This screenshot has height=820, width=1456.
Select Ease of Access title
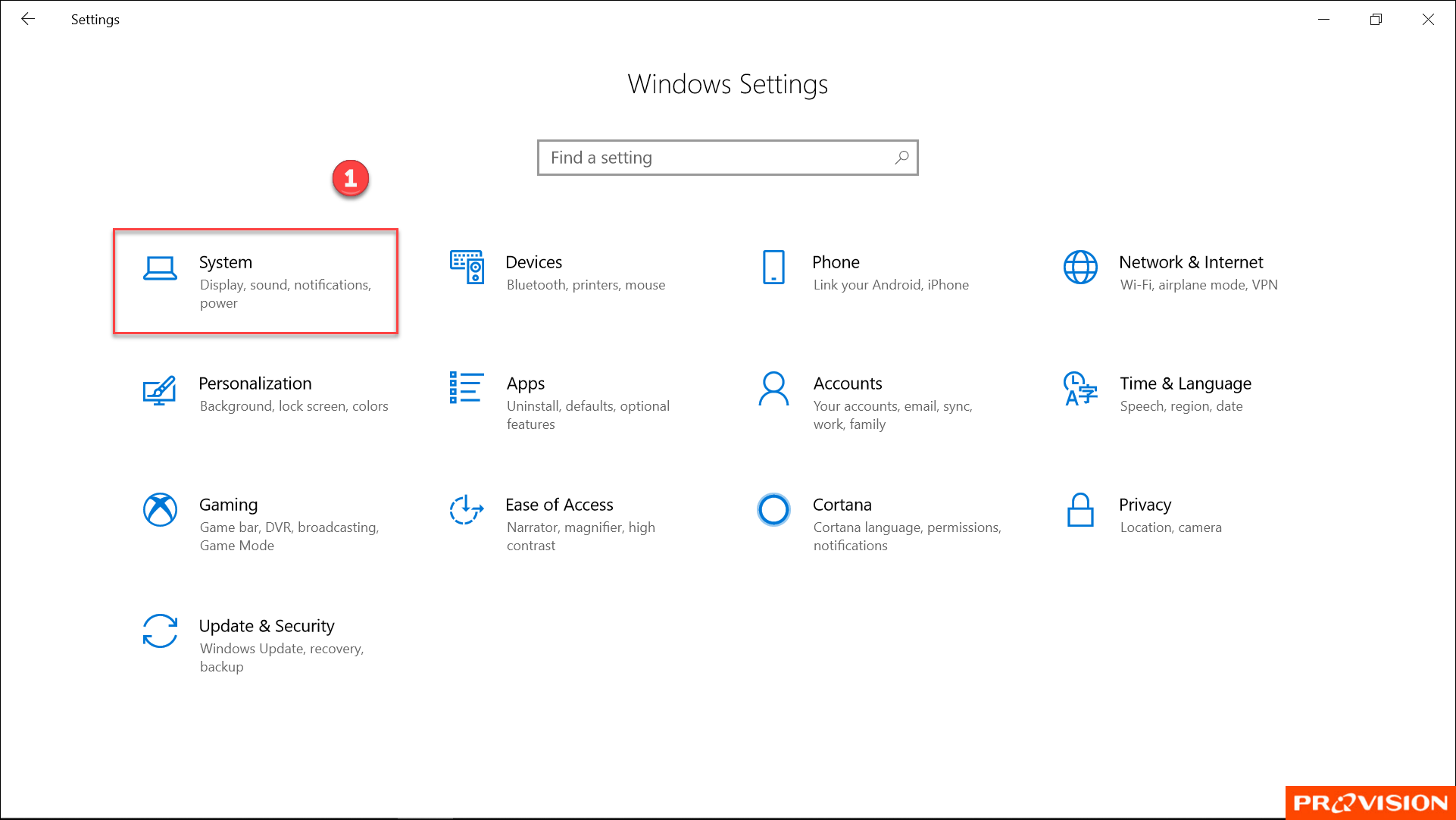(x=560, y=505)
